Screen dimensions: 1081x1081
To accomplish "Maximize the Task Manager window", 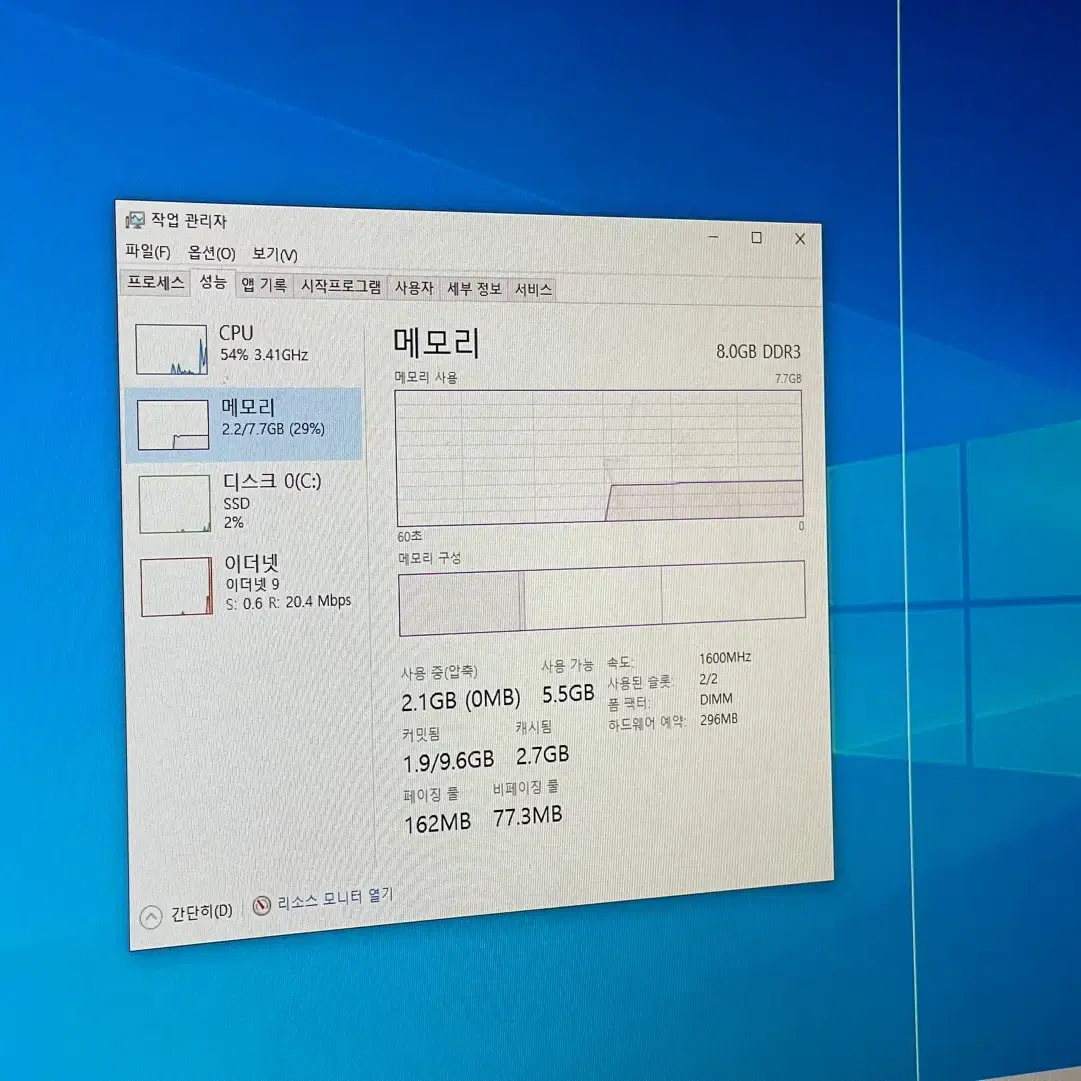I will 756,238.
